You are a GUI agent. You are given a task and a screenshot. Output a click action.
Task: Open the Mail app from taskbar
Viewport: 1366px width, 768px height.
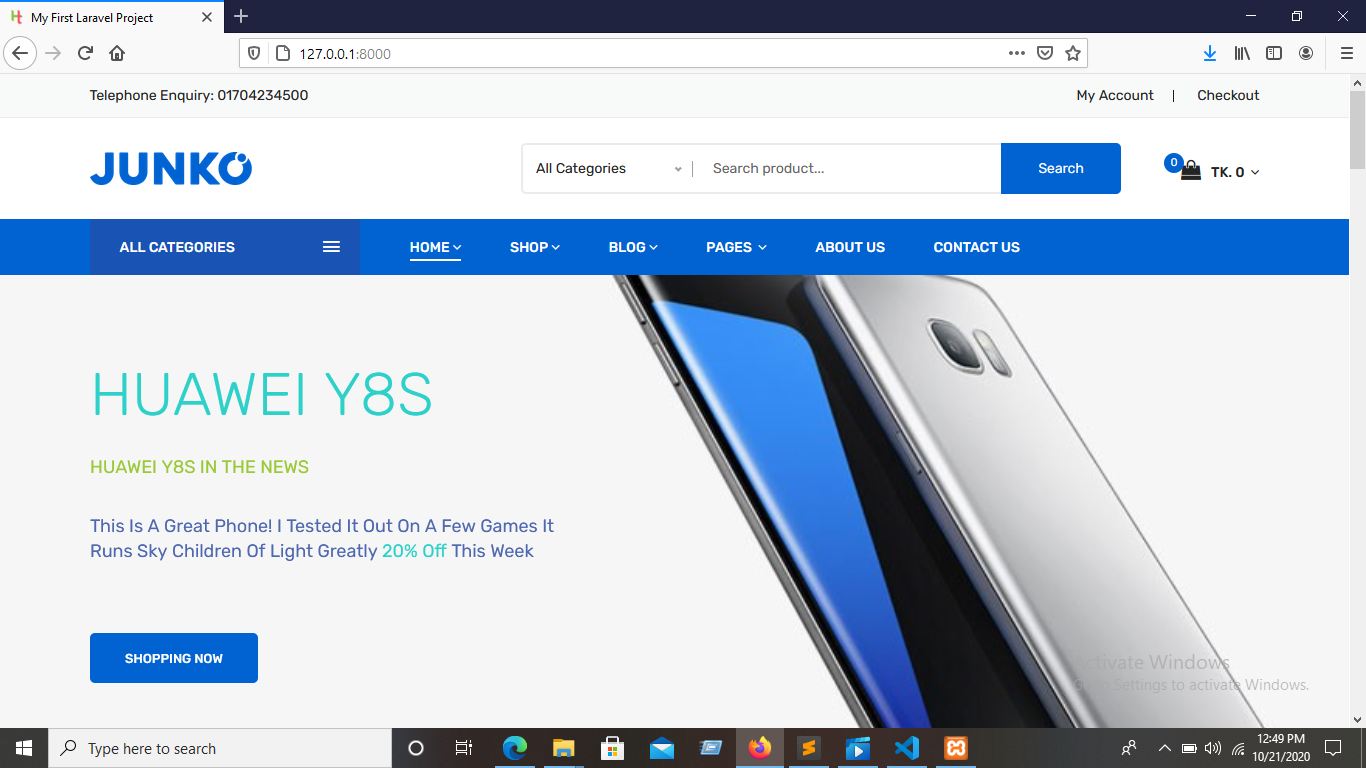pyautogui.click(x=662, y=748)
